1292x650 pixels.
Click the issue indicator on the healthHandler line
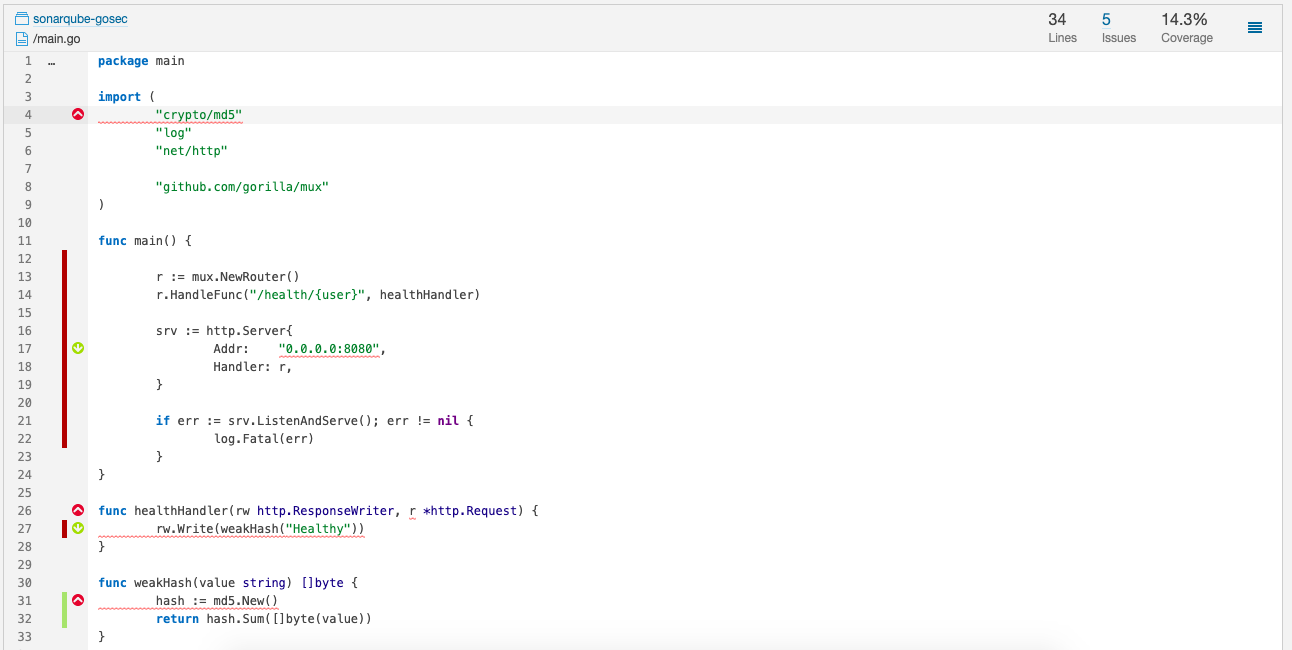[x=77, y=510]
